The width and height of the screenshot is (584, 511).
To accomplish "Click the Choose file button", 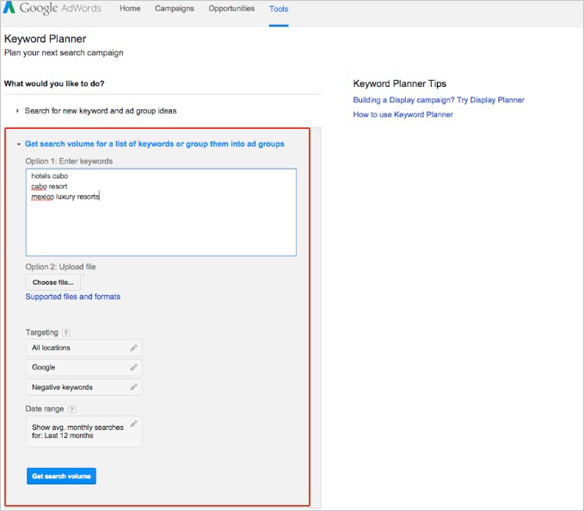I will pos(53,282).
